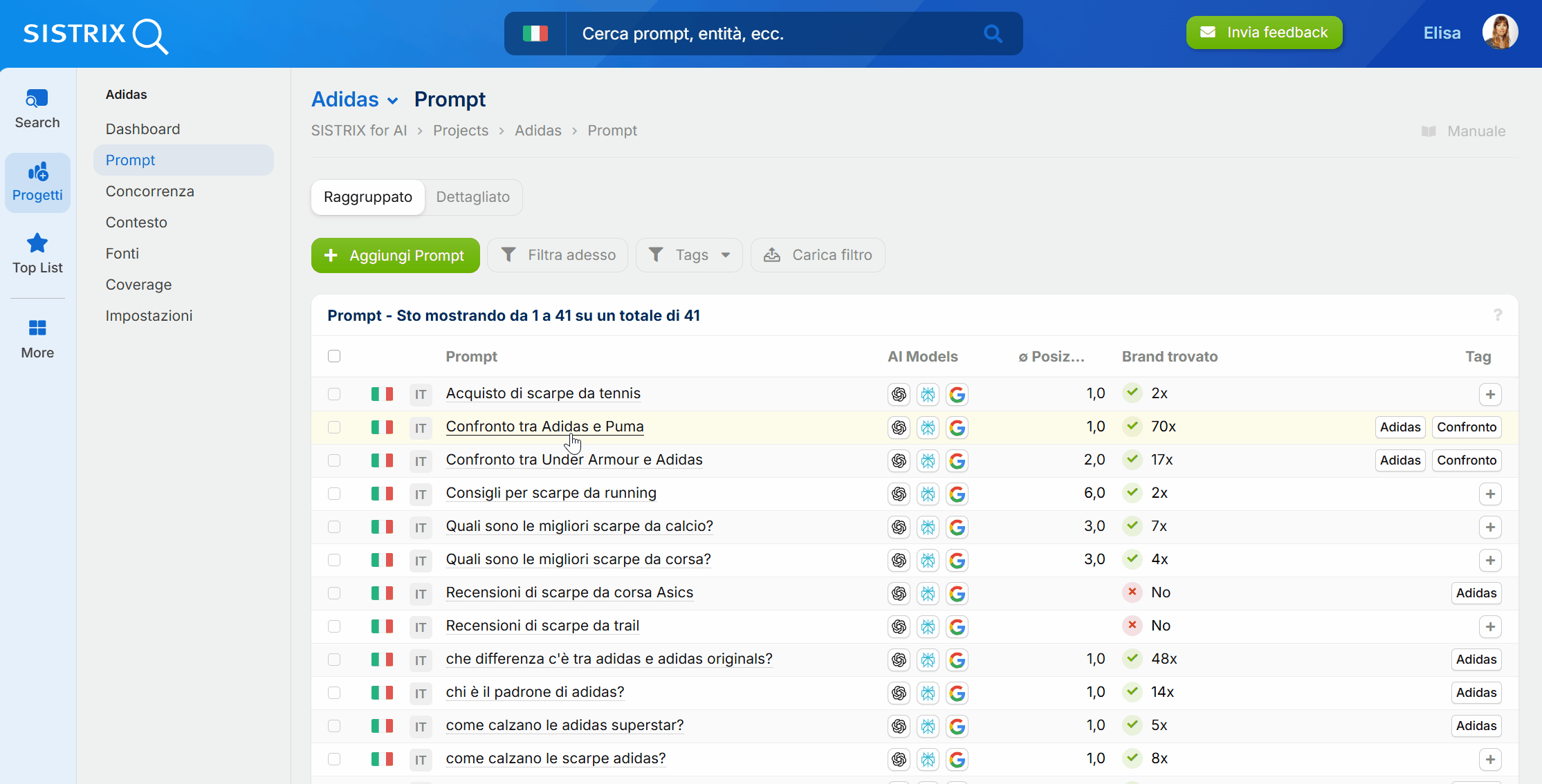
Task: Select the Google icon on 'Consigli per scarpe da running'
Action: tap(957, 494)
